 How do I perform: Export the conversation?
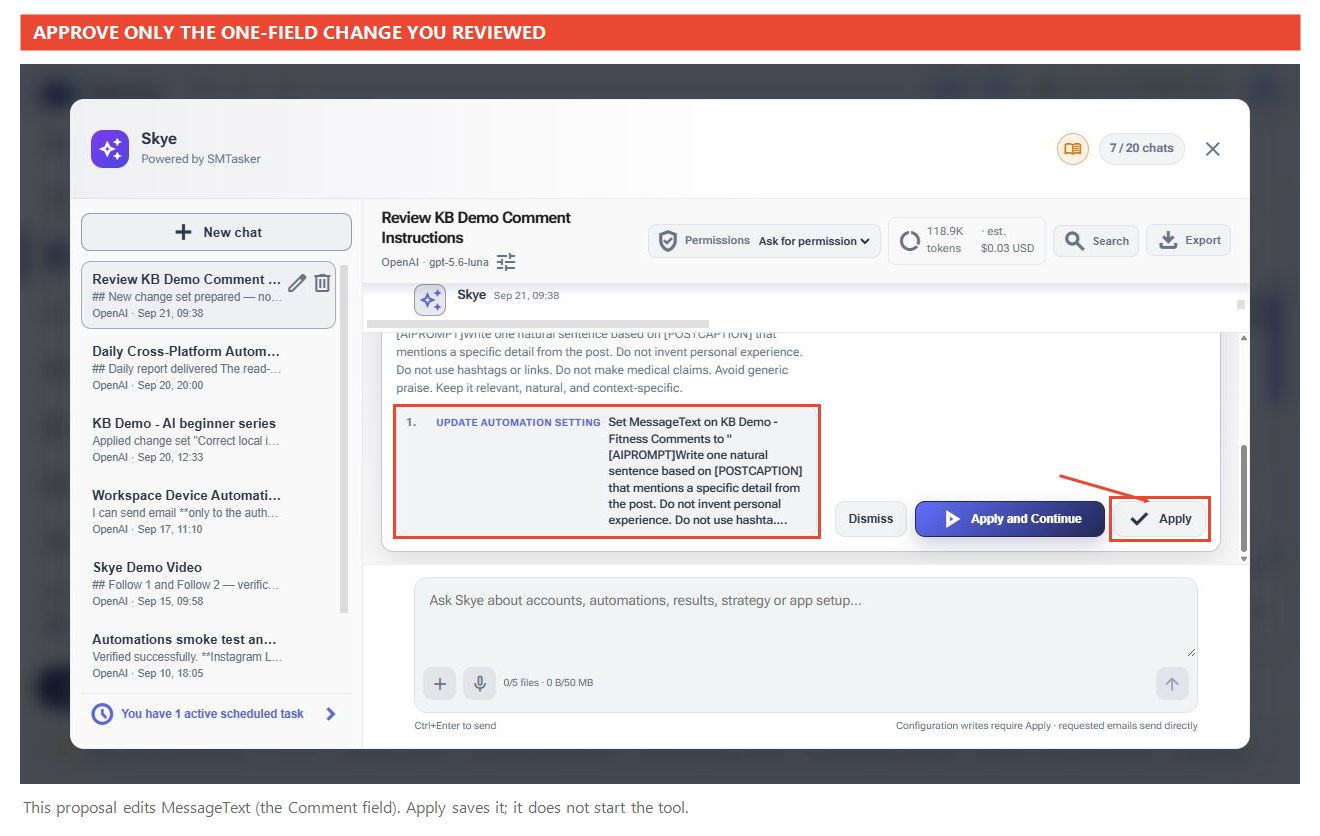pyautogui.click(x=1188, y=240)
